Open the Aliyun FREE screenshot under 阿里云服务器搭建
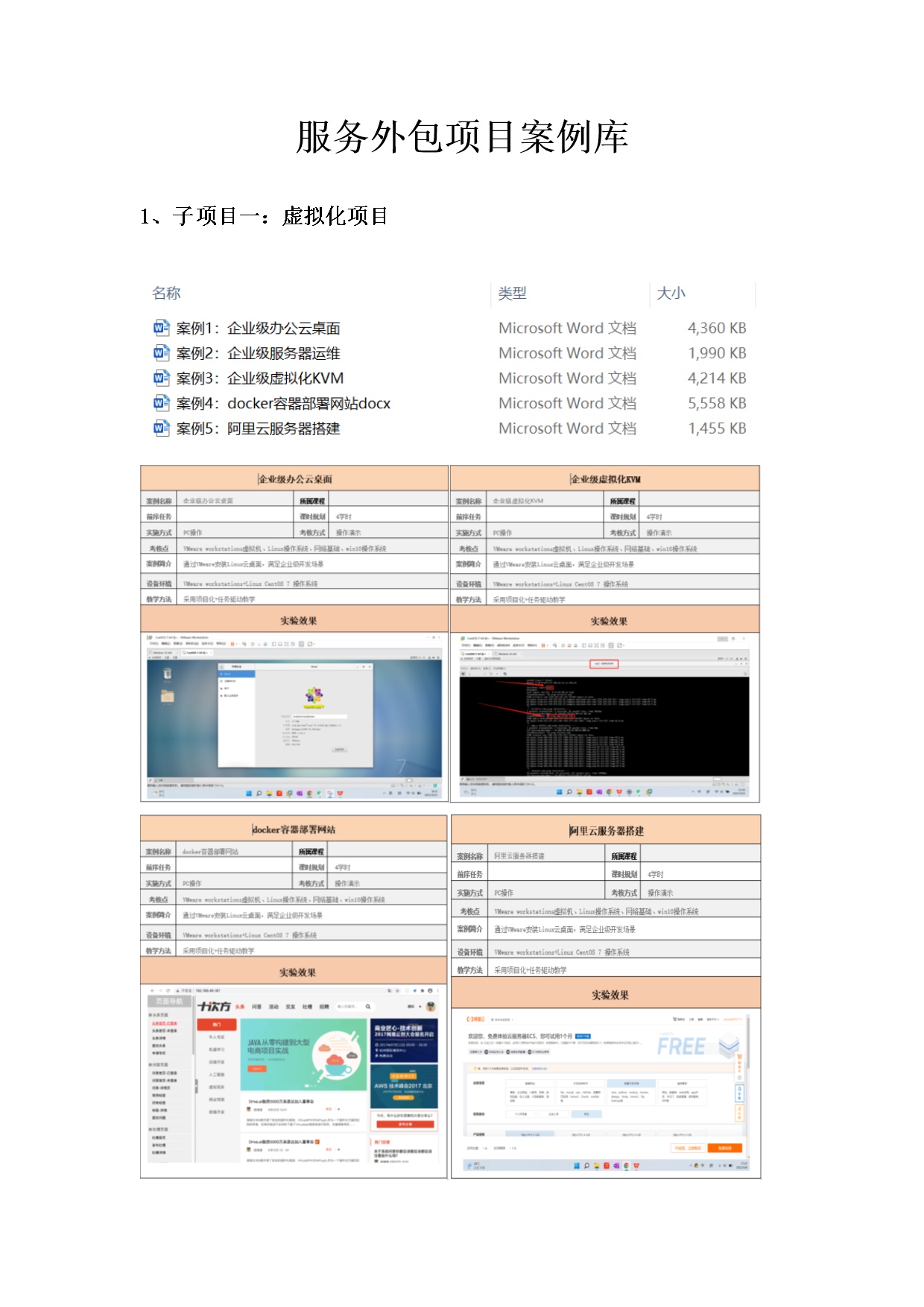The image size is (924, 1307). [x=606, y=1092]
